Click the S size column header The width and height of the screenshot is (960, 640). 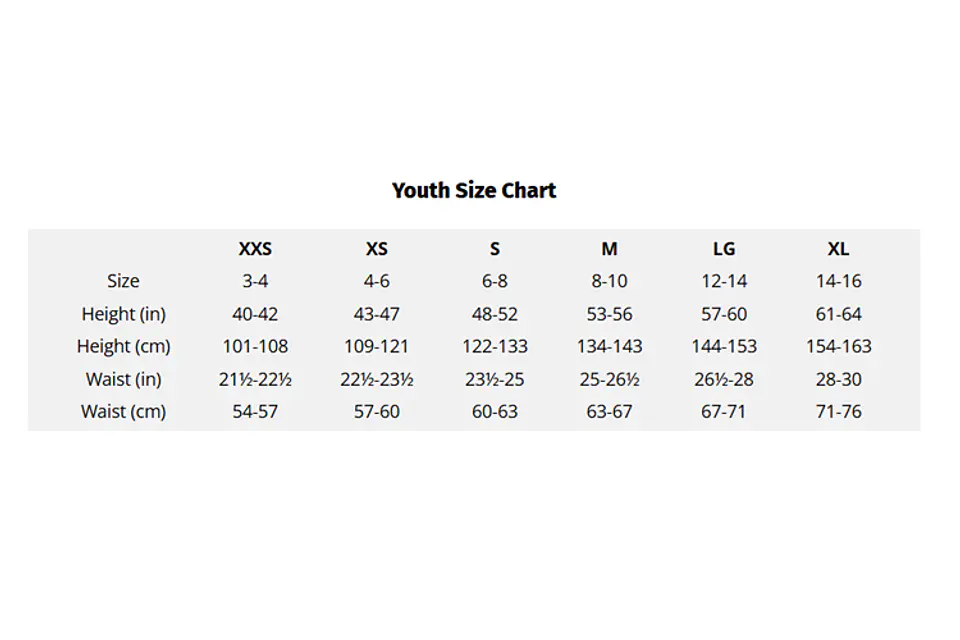[x=495, y=249]
